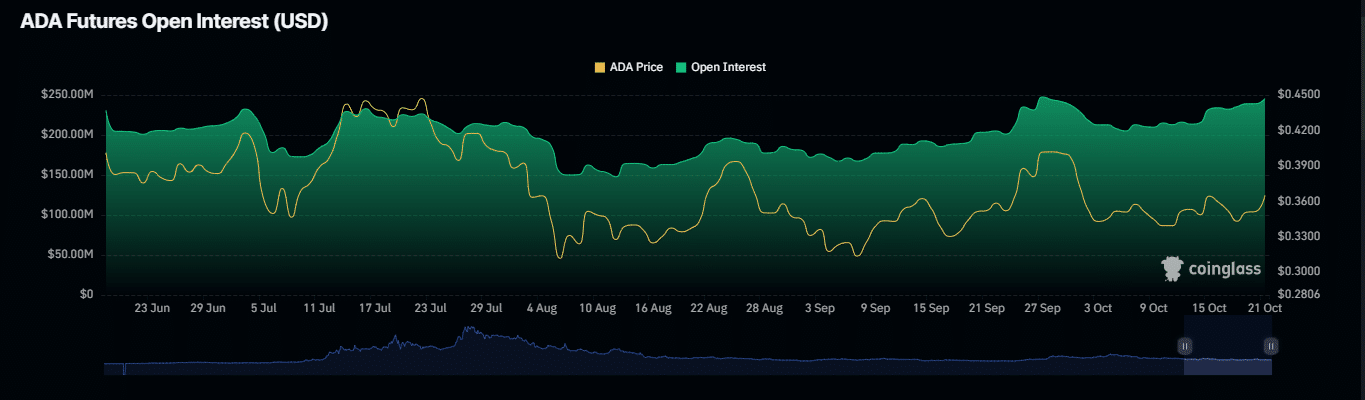Click the 27 Sep x-axis date label

(x=1041, y=309)
